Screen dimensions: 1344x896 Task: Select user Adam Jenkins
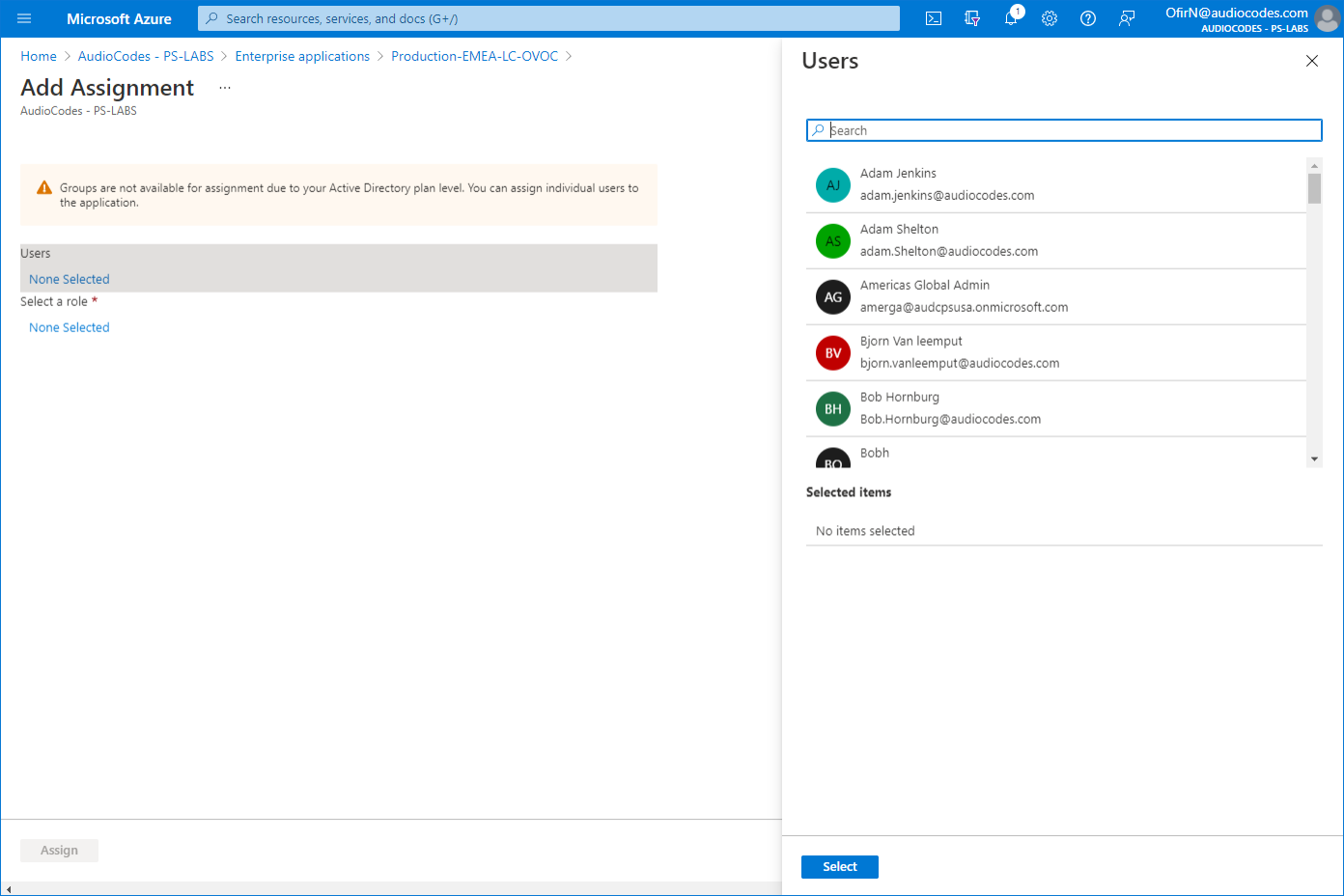click(1056, 184)
